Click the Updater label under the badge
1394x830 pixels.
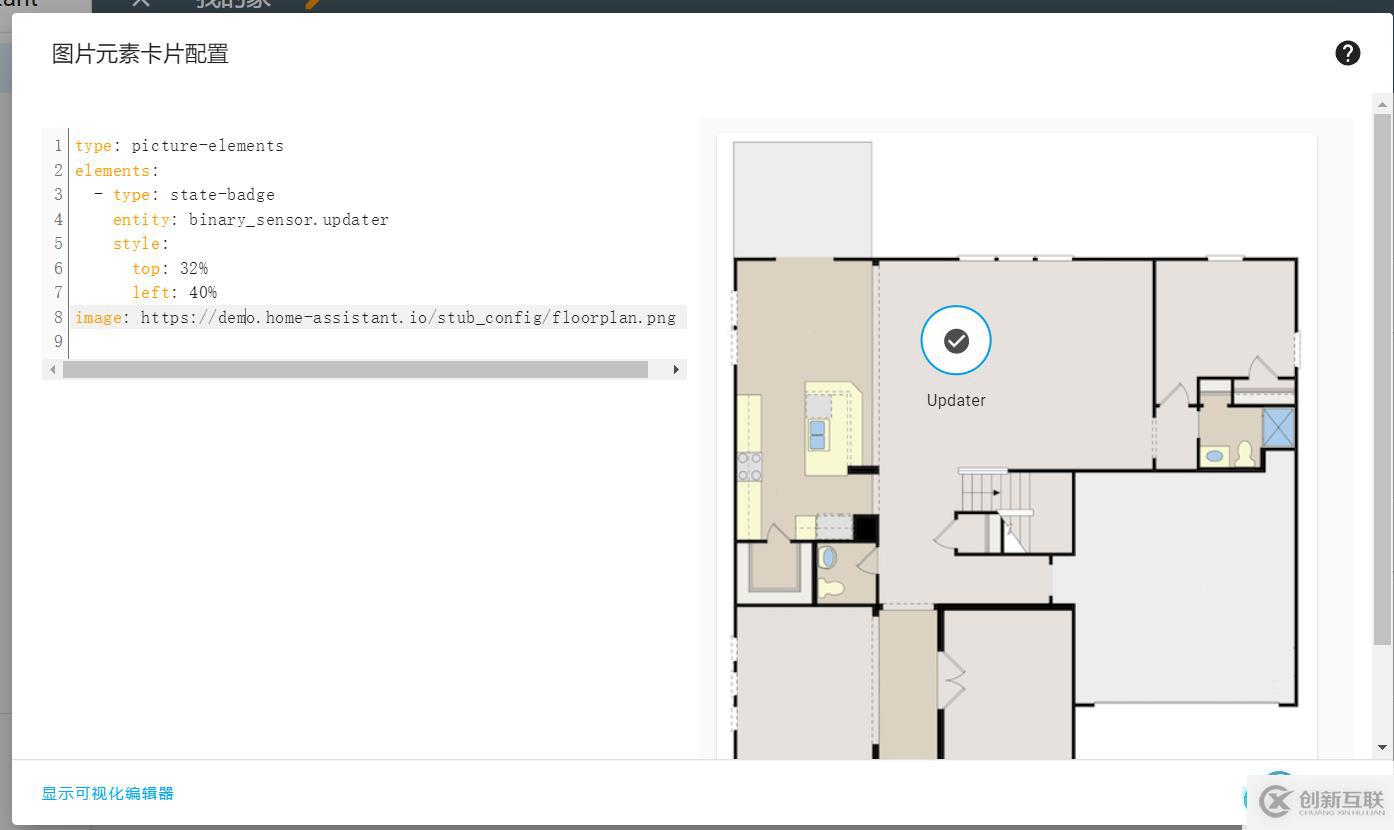[956, 400]
